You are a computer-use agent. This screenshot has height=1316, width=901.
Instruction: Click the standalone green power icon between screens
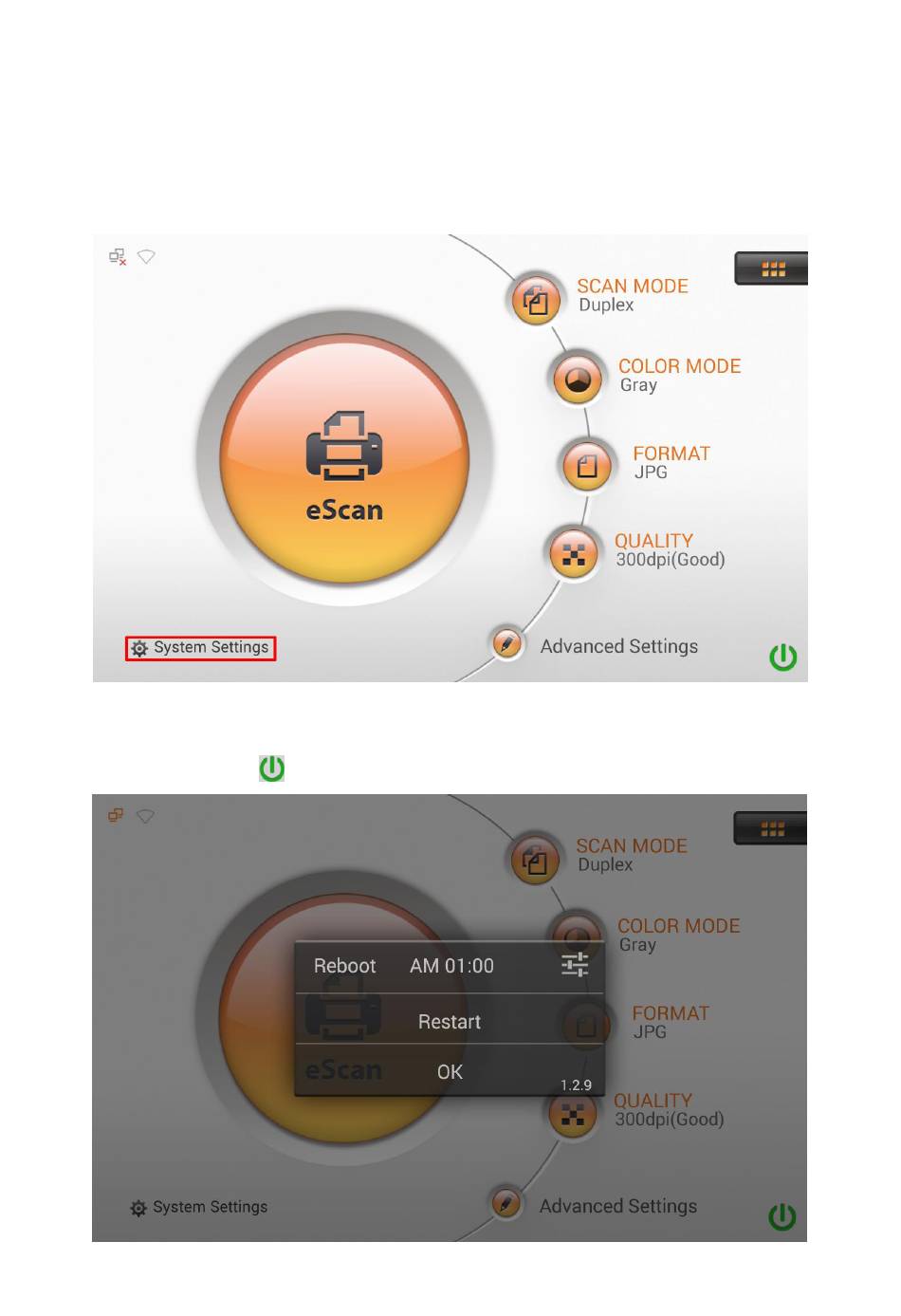click(x=272, y=769)
